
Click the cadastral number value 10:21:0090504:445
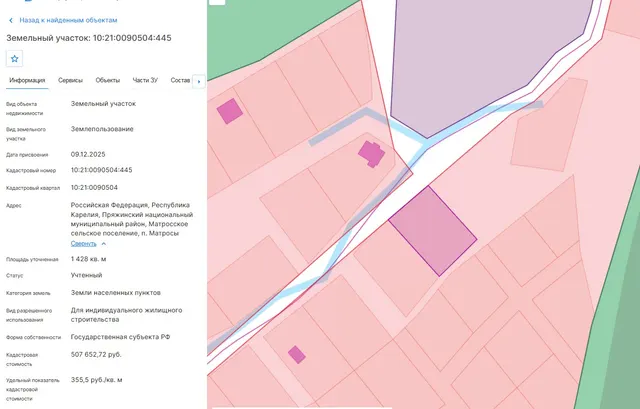pos(102,170)
